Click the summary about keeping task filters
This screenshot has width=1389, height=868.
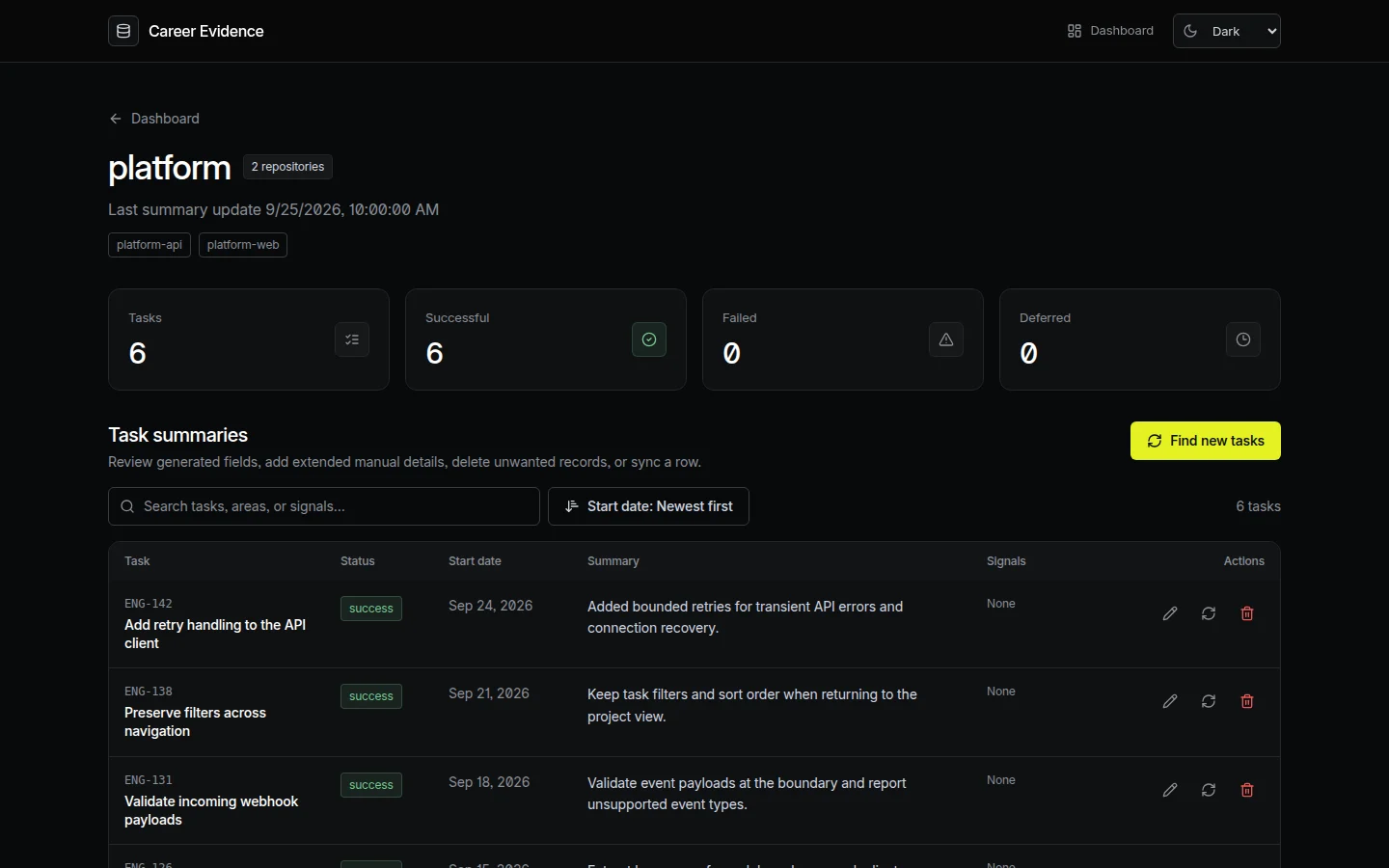click(x=752, y=705)
